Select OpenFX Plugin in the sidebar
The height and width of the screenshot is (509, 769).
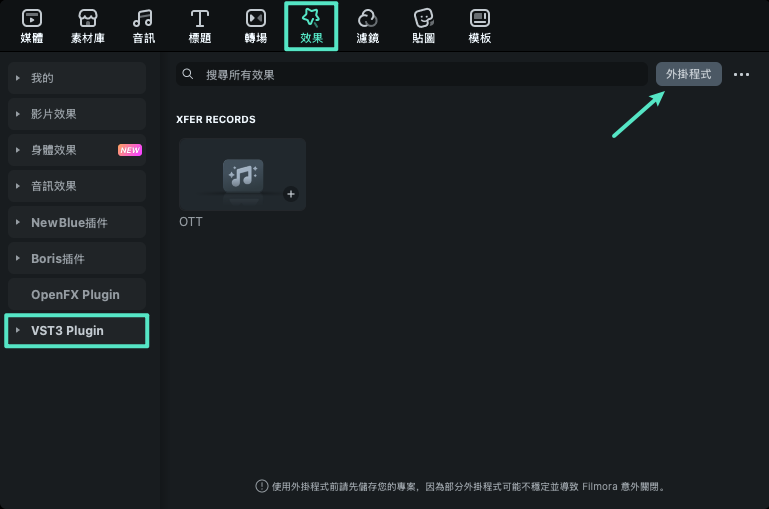click(77, 294)
